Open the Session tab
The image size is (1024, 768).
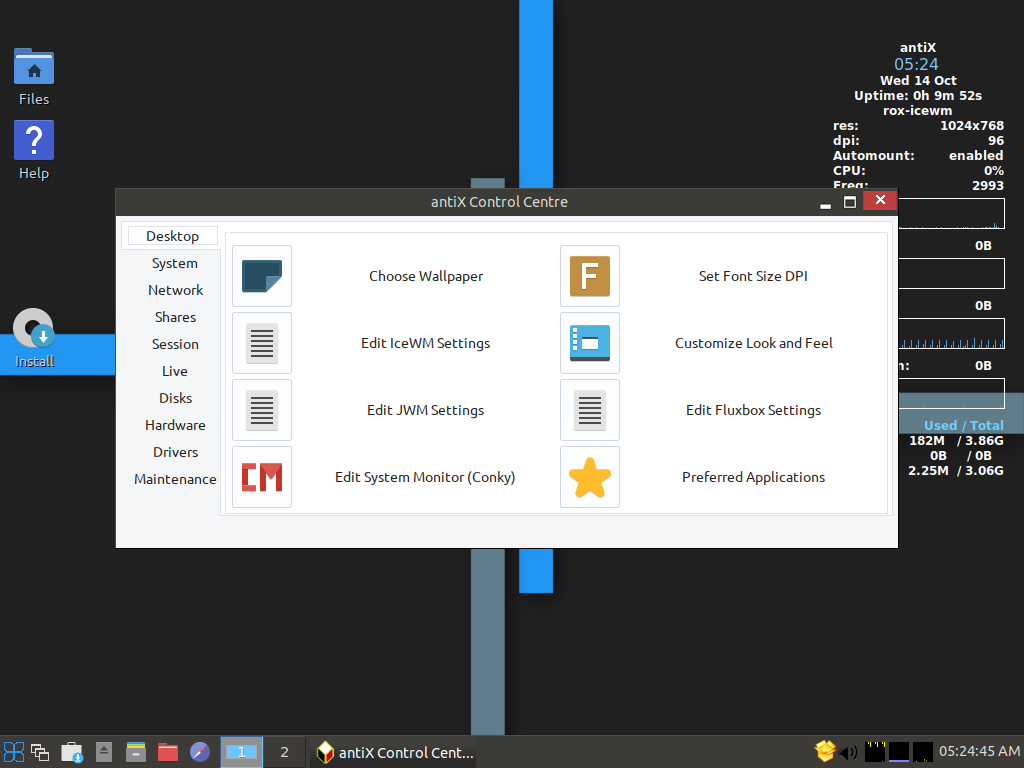coord(175,344)
